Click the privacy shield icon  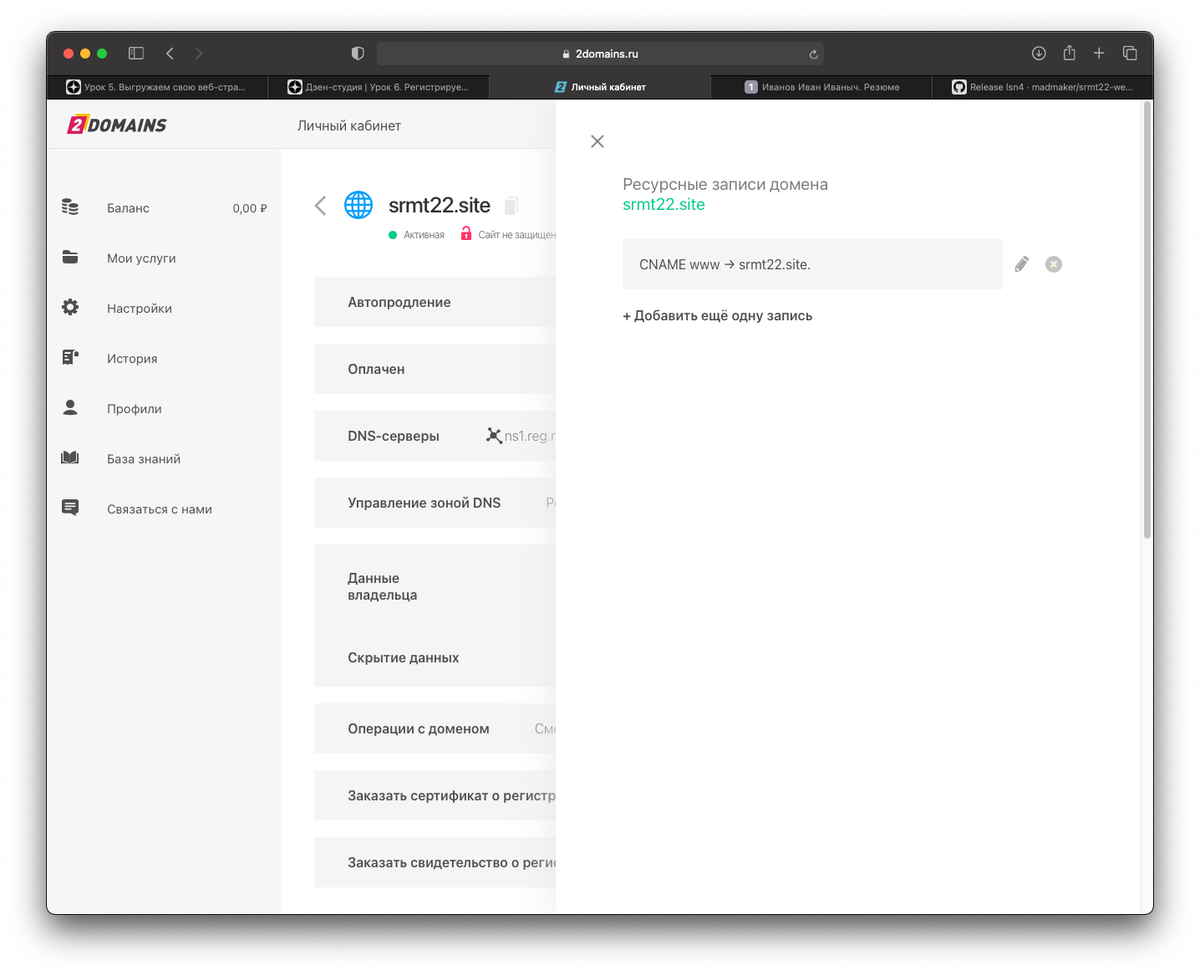[358, 53]
